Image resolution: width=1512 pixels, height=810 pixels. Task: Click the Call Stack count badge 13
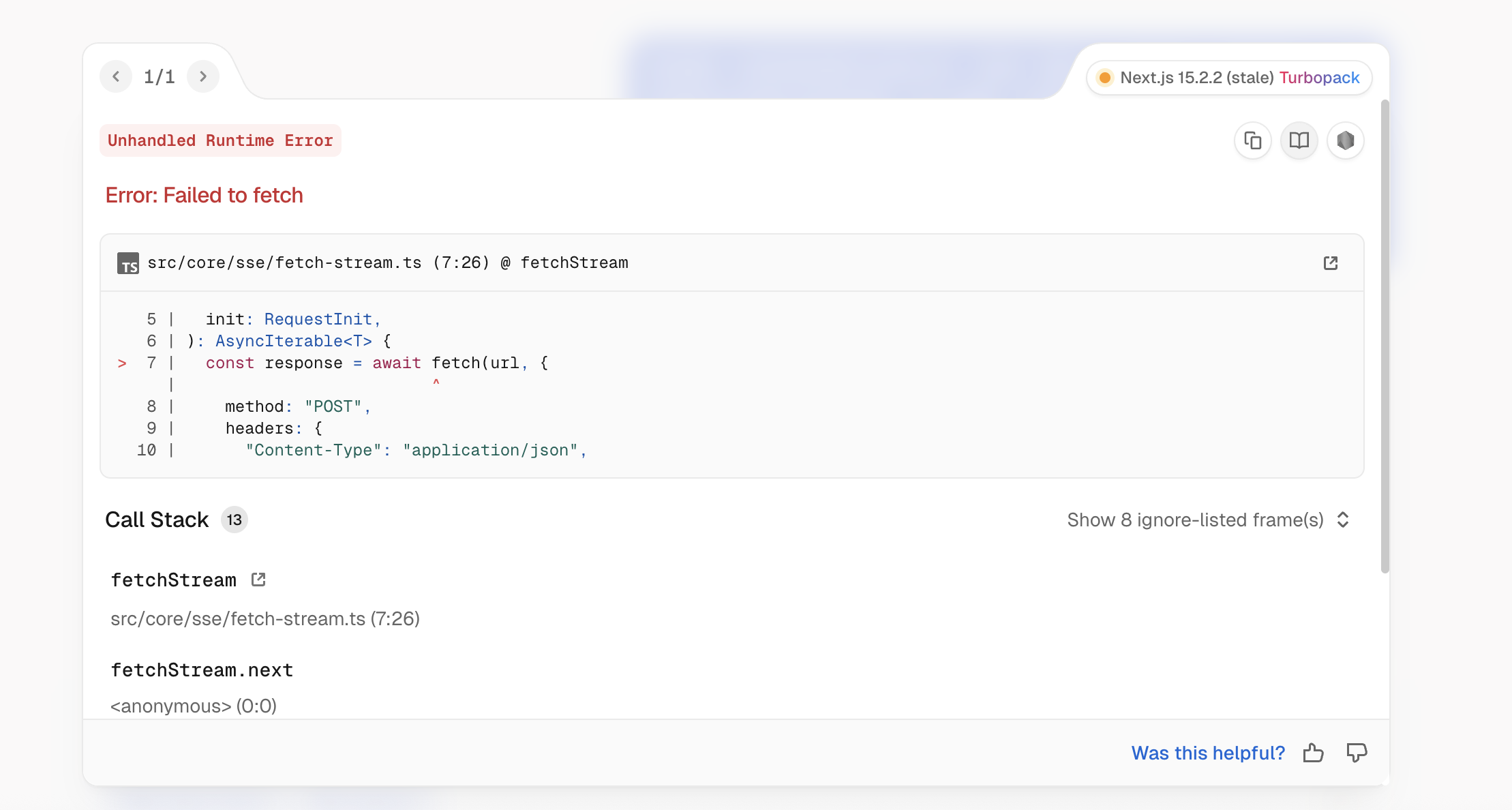tap(234, 520)
